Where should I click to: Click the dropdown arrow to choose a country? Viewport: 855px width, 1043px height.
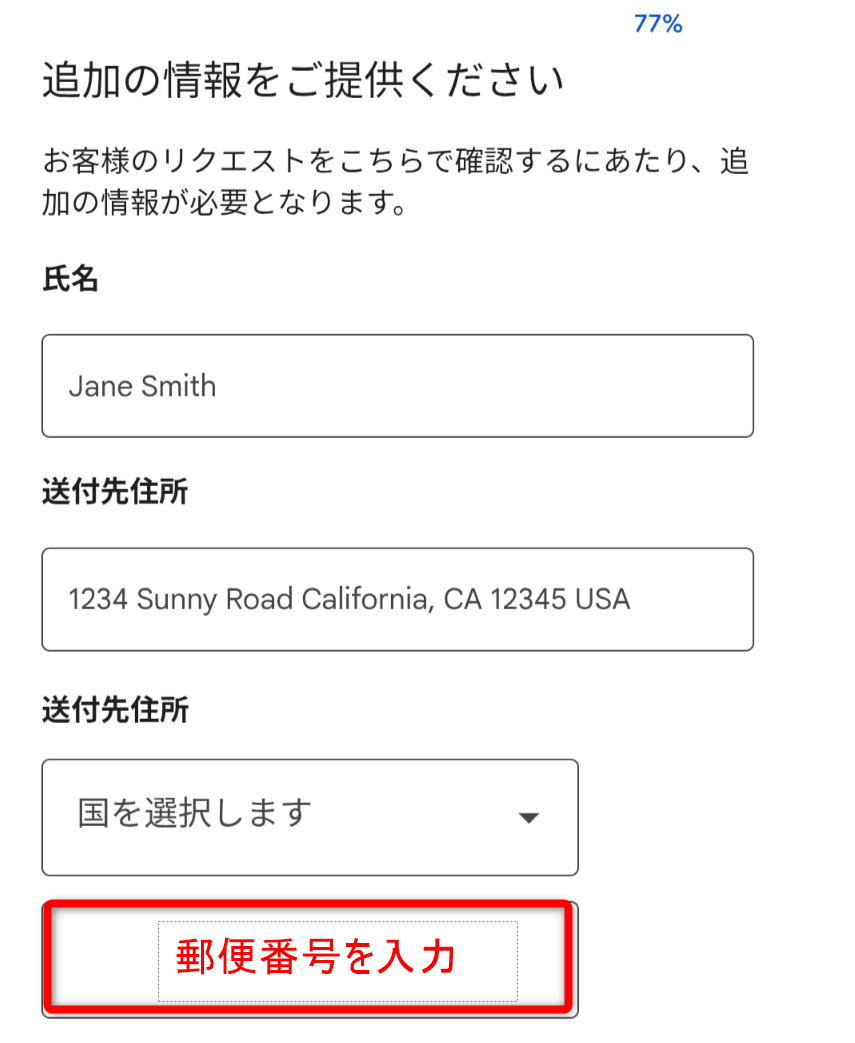(530, 818)
